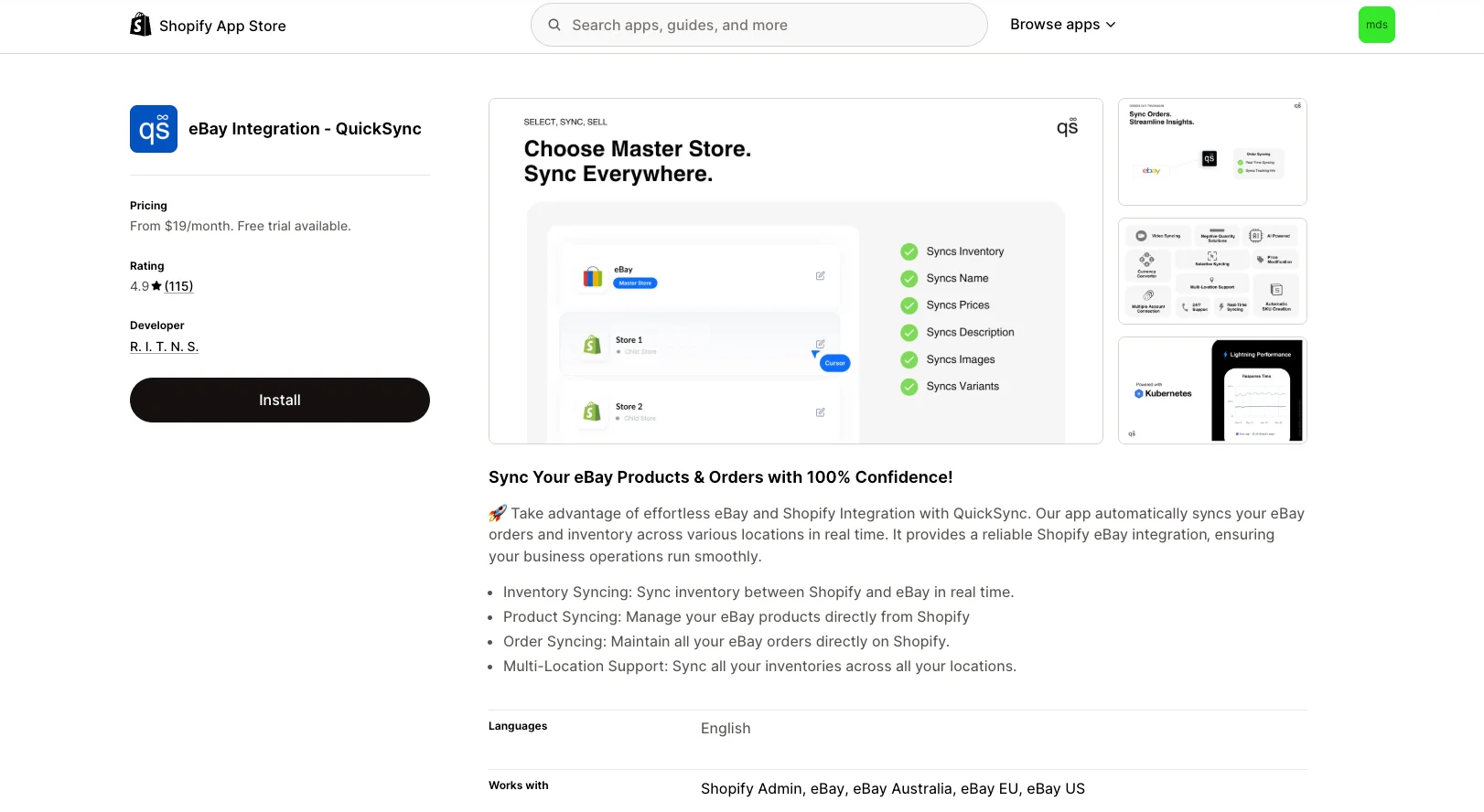
Task: Focus the search apps input field
Action: pos(759,25)
